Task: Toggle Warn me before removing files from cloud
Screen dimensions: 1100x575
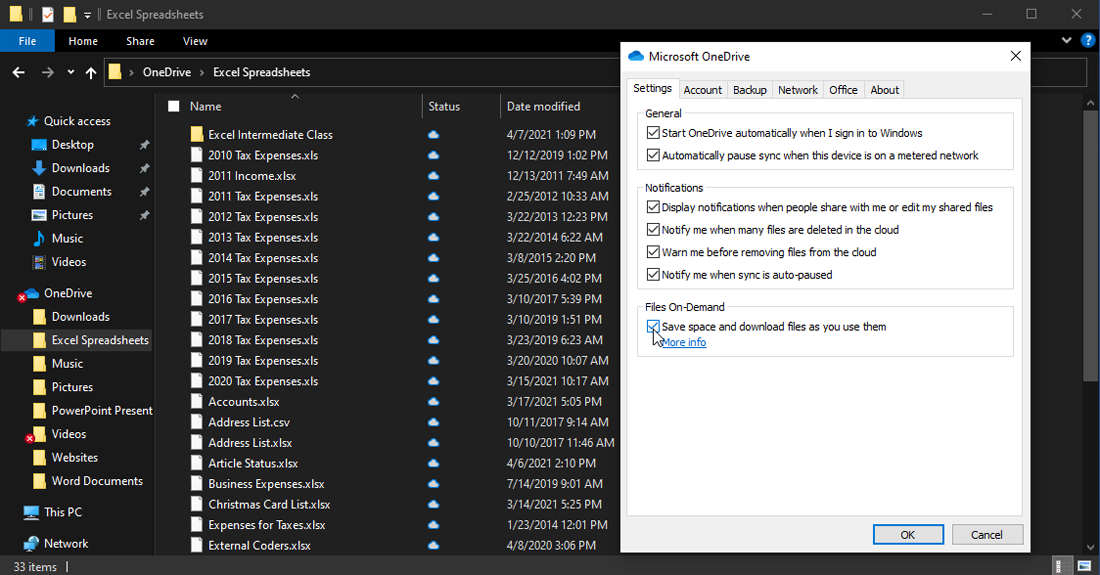Action: point(653,252)
